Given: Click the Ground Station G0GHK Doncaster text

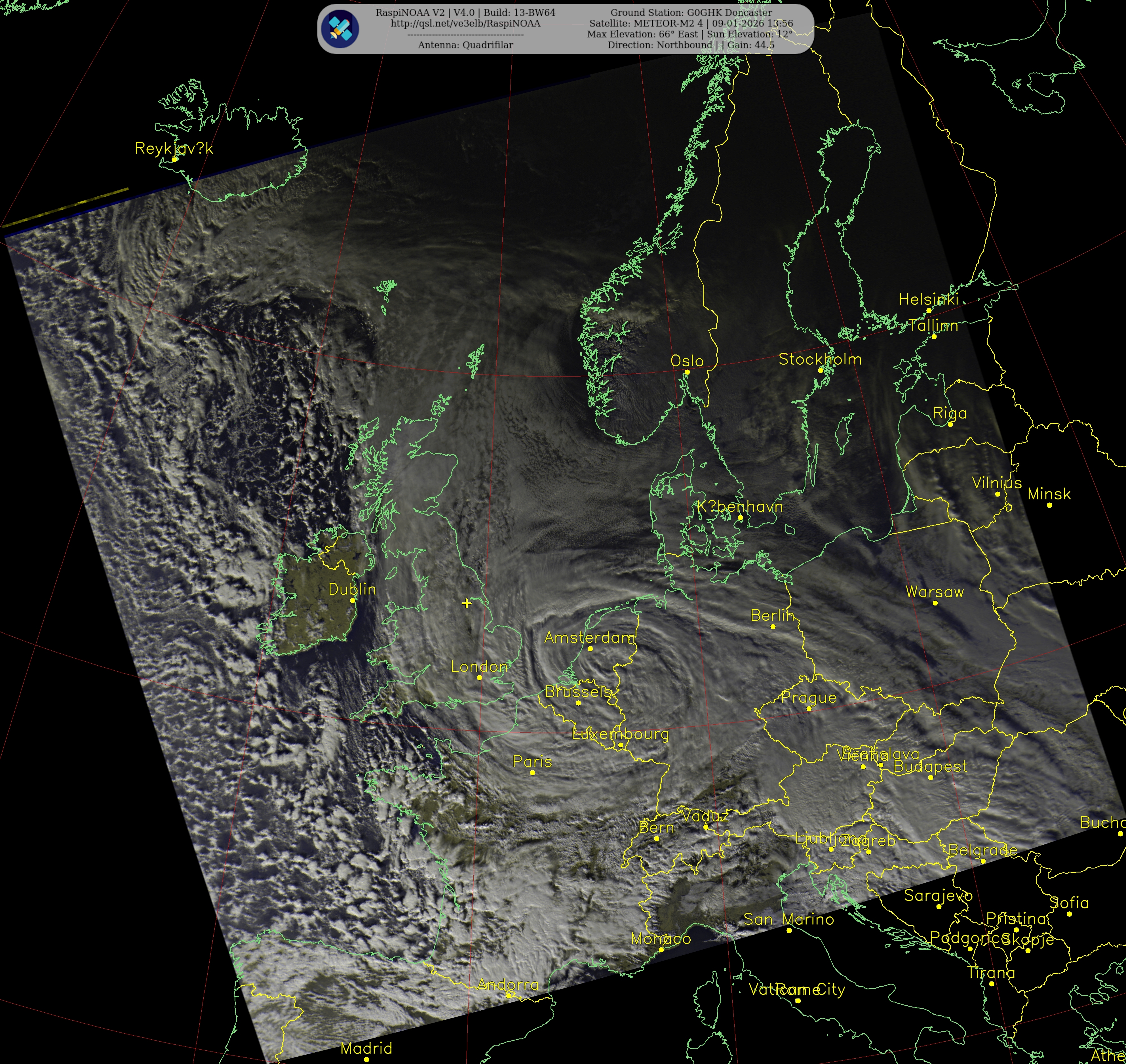Looking at the screenshot, I should pyautogui.click(x=691, y=12).
